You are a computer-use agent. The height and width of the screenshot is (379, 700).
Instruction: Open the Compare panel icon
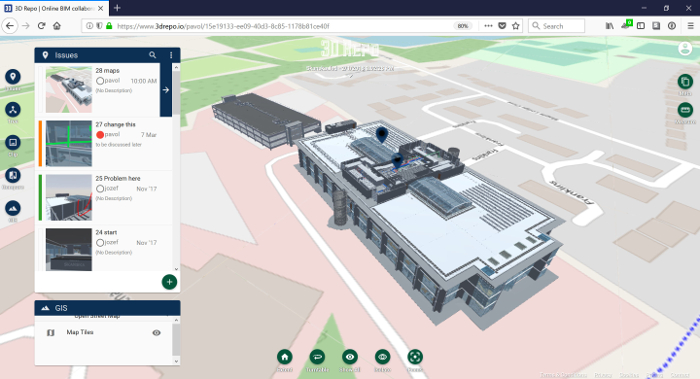(13, 175)
